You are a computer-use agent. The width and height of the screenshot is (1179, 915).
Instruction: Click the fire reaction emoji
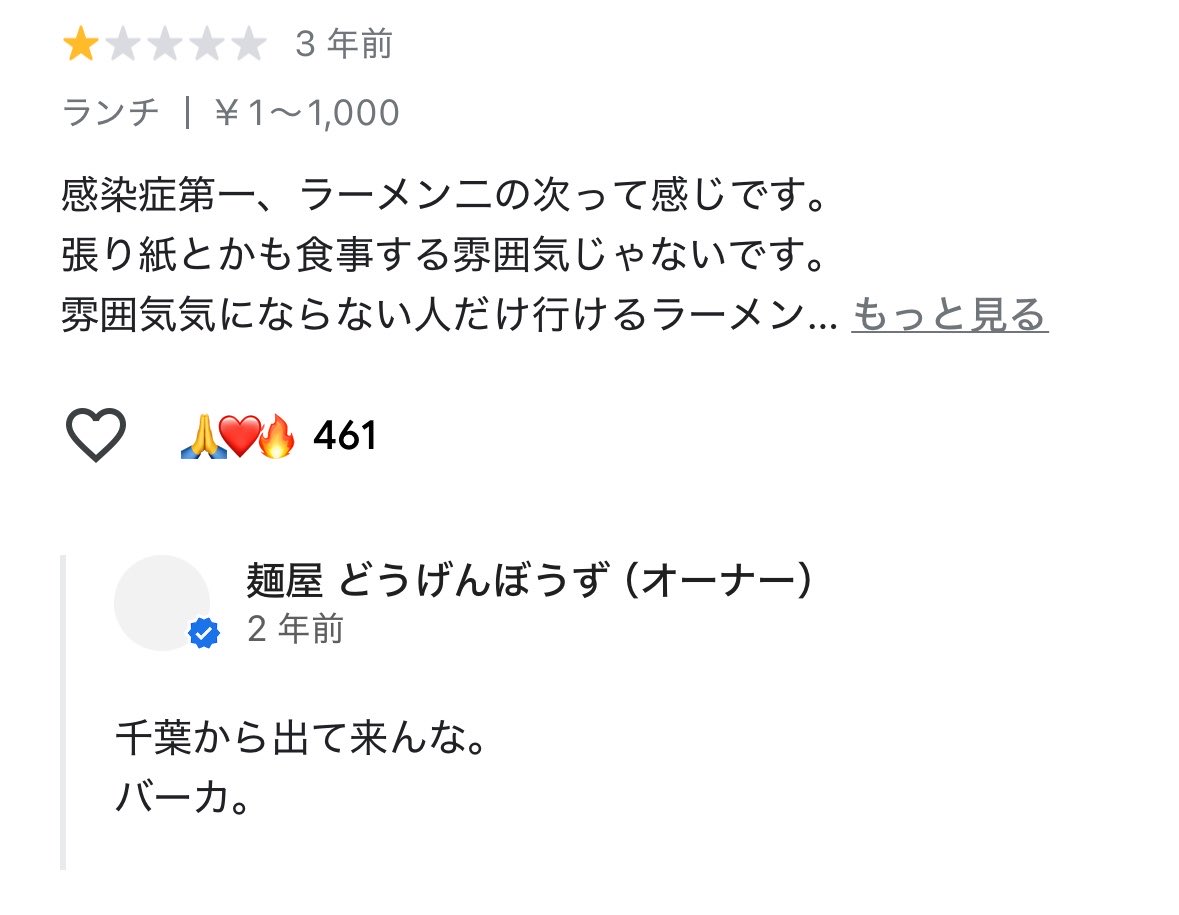click(276, 436)
